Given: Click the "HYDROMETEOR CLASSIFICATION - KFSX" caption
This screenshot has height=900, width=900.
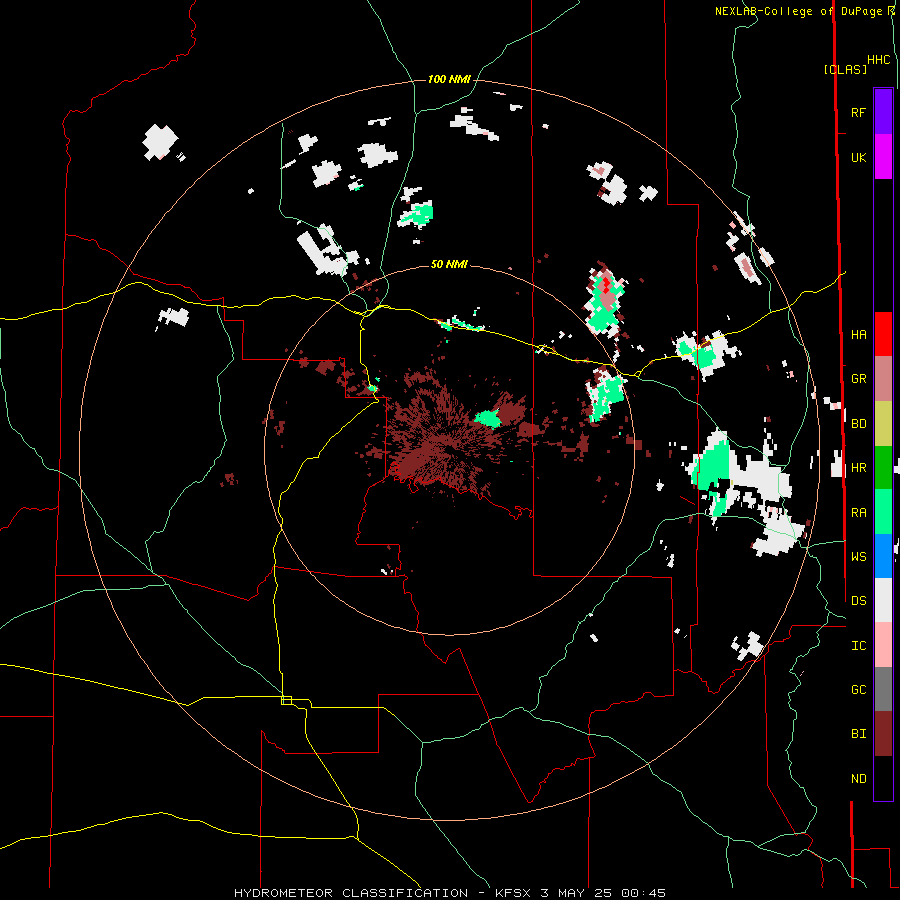Looking at the screenshot, I should 385,893.
